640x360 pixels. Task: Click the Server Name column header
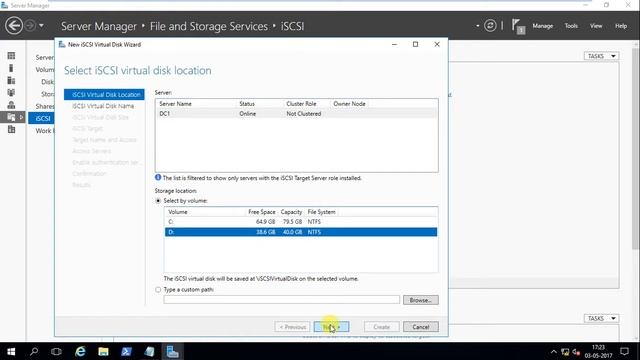coord(175,104)
